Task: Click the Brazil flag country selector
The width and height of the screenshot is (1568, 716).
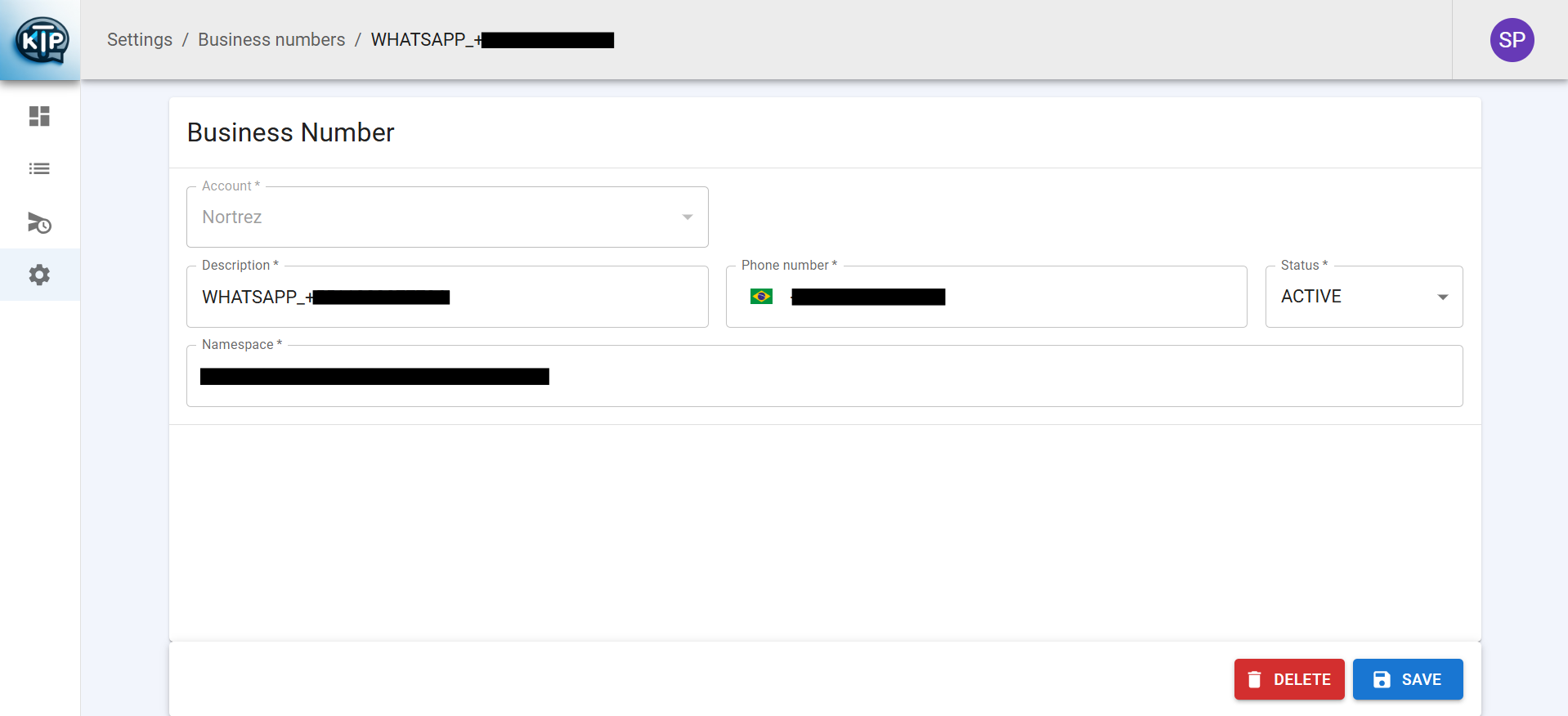Action: [x=761, y=297]
